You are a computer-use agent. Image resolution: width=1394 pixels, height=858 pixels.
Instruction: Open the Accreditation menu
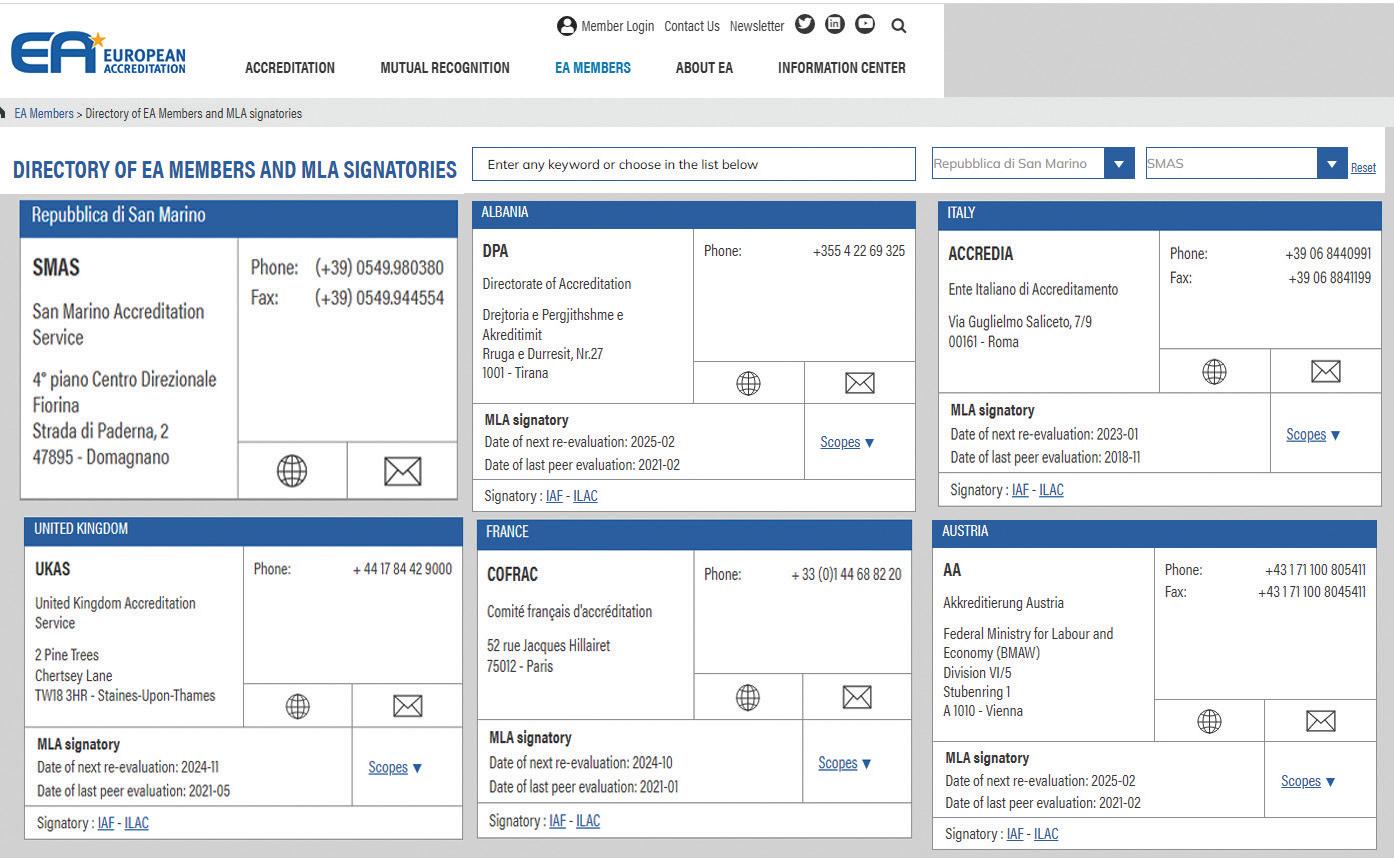[290, 68]
